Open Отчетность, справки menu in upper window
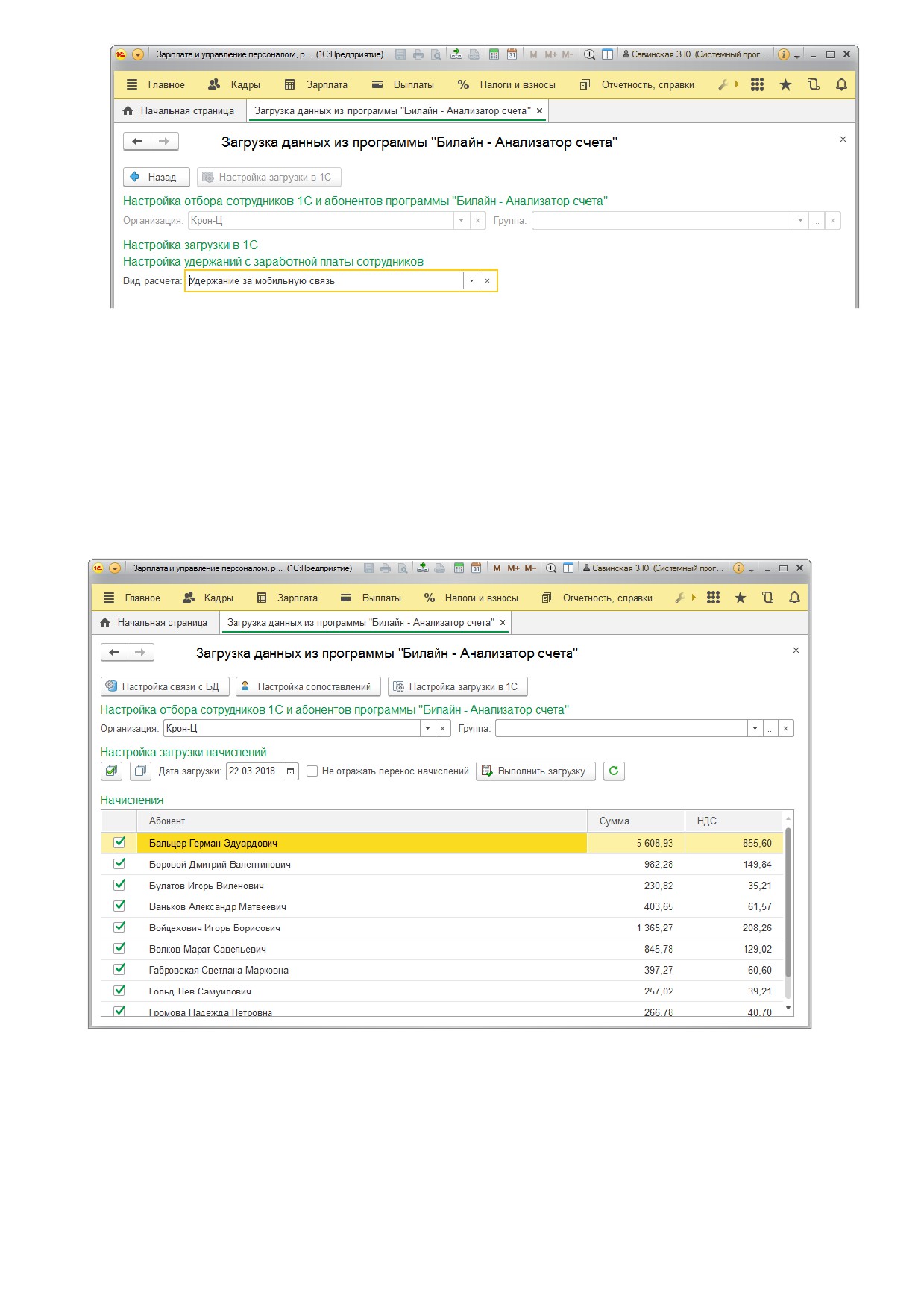Image resolution: width=924 pixels, height=1307 pixels. (x=637, y=84)
